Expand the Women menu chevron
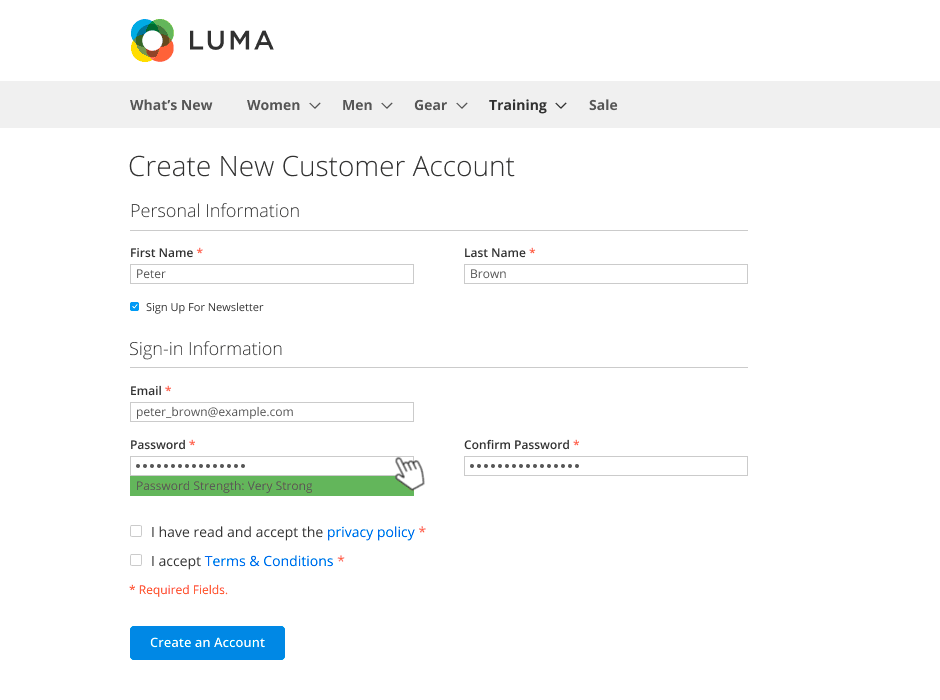This screenshot has width=940, height=700. click(x=315, y=106)
